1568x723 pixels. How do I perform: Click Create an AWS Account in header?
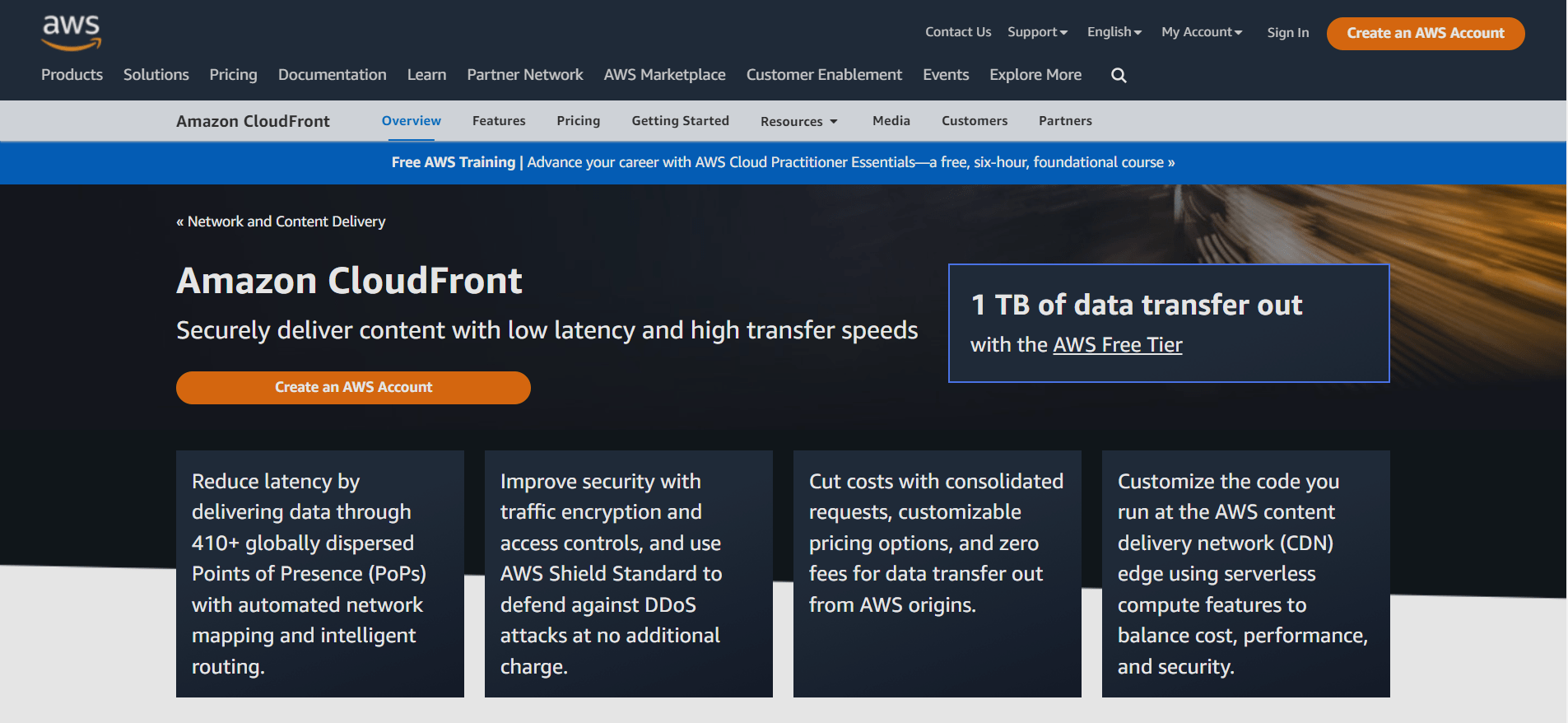pyautogui.click(x=1426, y=34)
